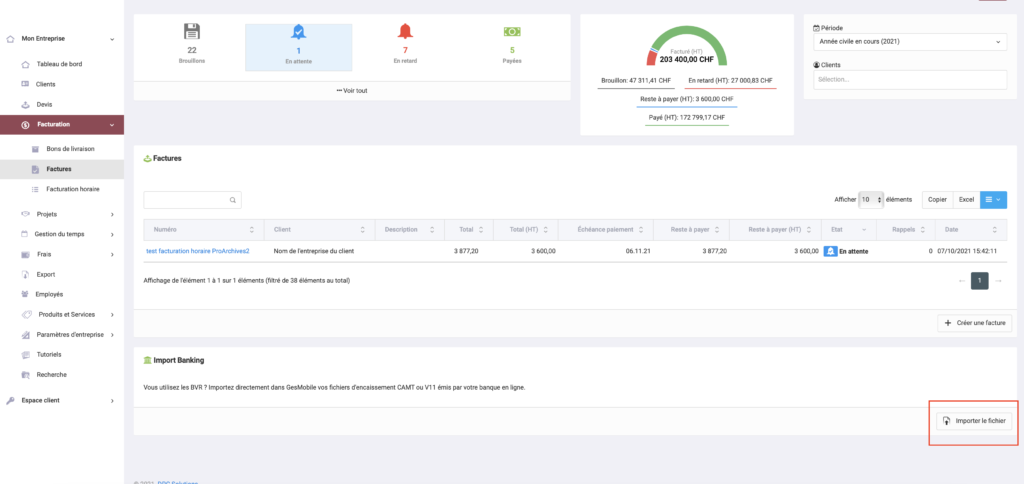Image resolution: width=1024 pixels, height=484 pixels.
Task: Expand the Projets submenu chevron
Action: tap(112, 214)
